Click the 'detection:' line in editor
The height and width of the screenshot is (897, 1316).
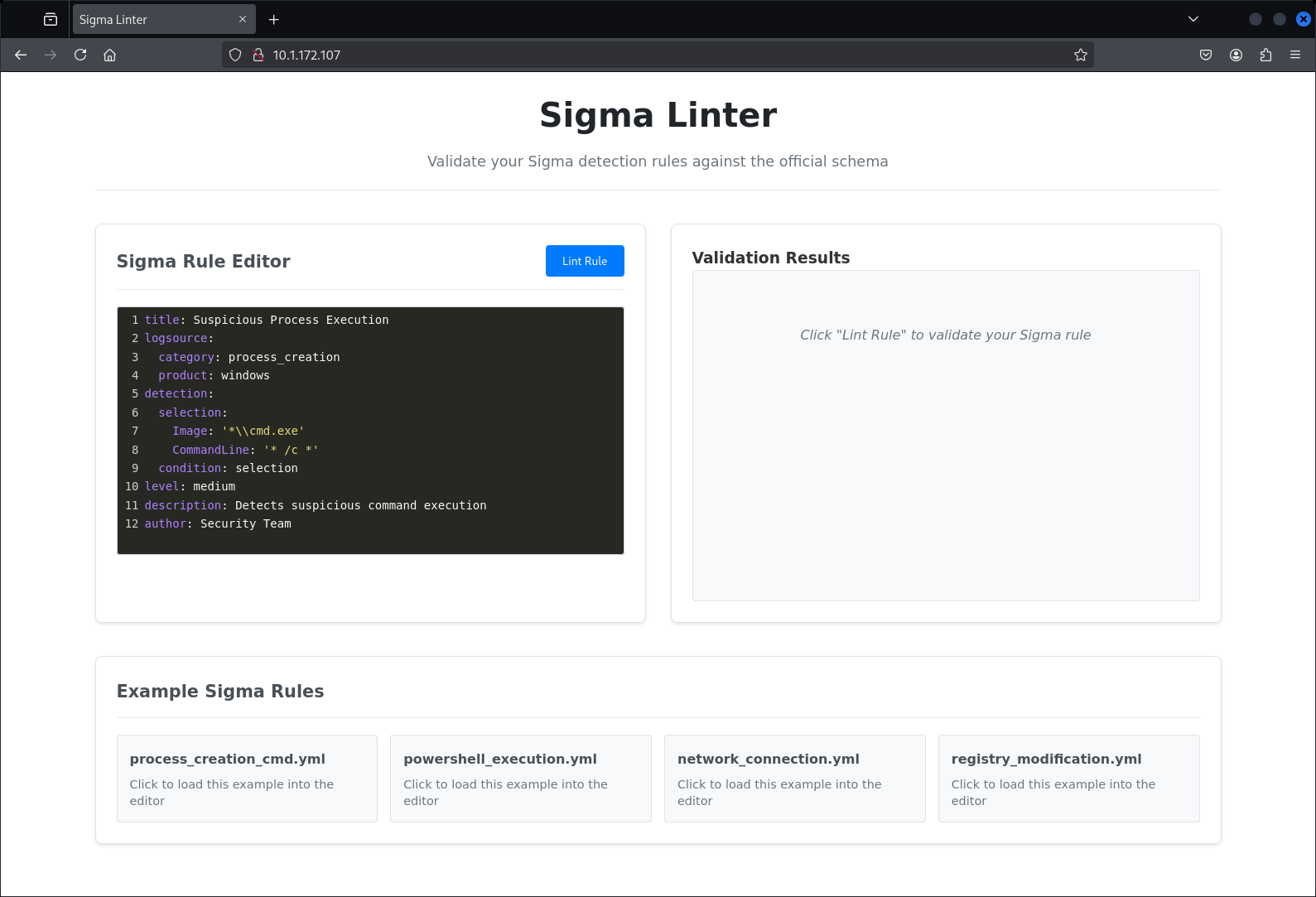point(179,393)
